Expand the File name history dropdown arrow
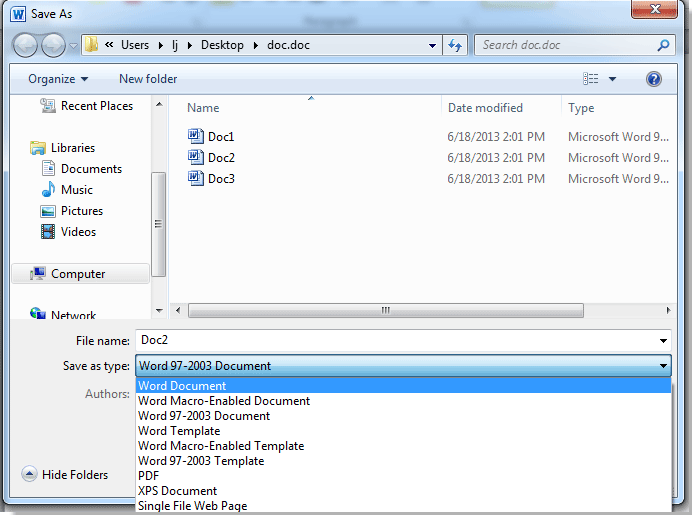This screenshot has height=515, width=692. pos(663,341)
